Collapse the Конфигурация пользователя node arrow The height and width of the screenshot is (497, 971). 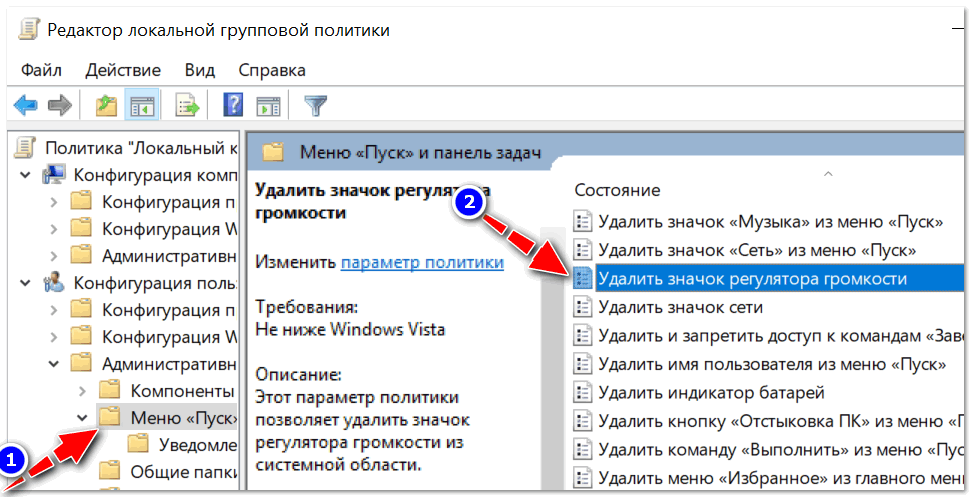point(25,282)
